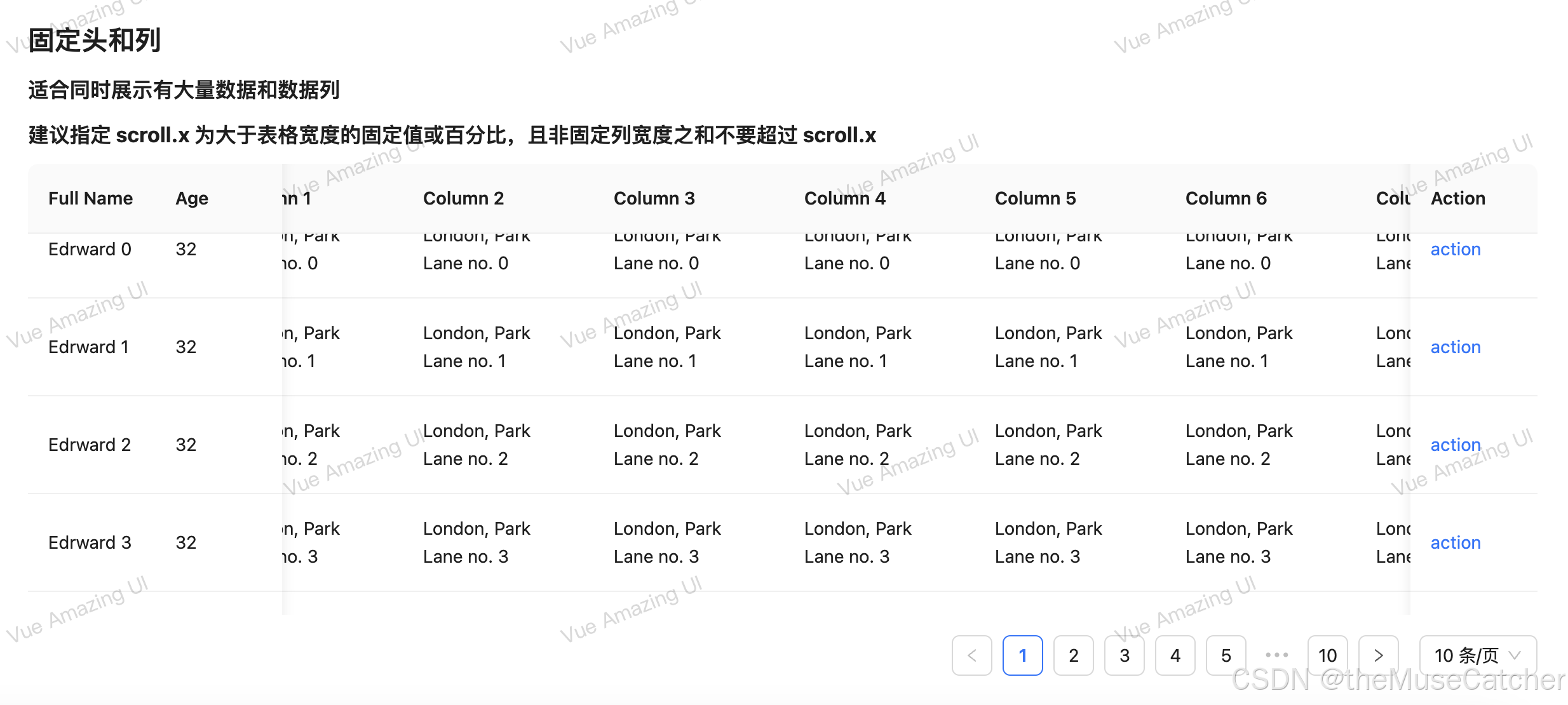
Task: Open the 10 条/页 page size dropdown
Action: (x=1468, y=655)
